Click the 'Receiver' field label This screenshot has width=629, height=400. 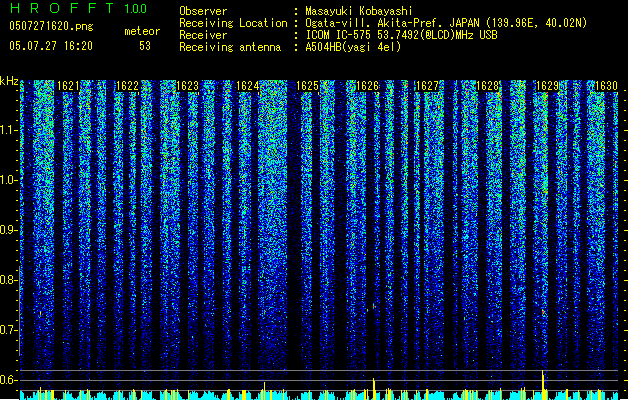(x=203, y=35)
